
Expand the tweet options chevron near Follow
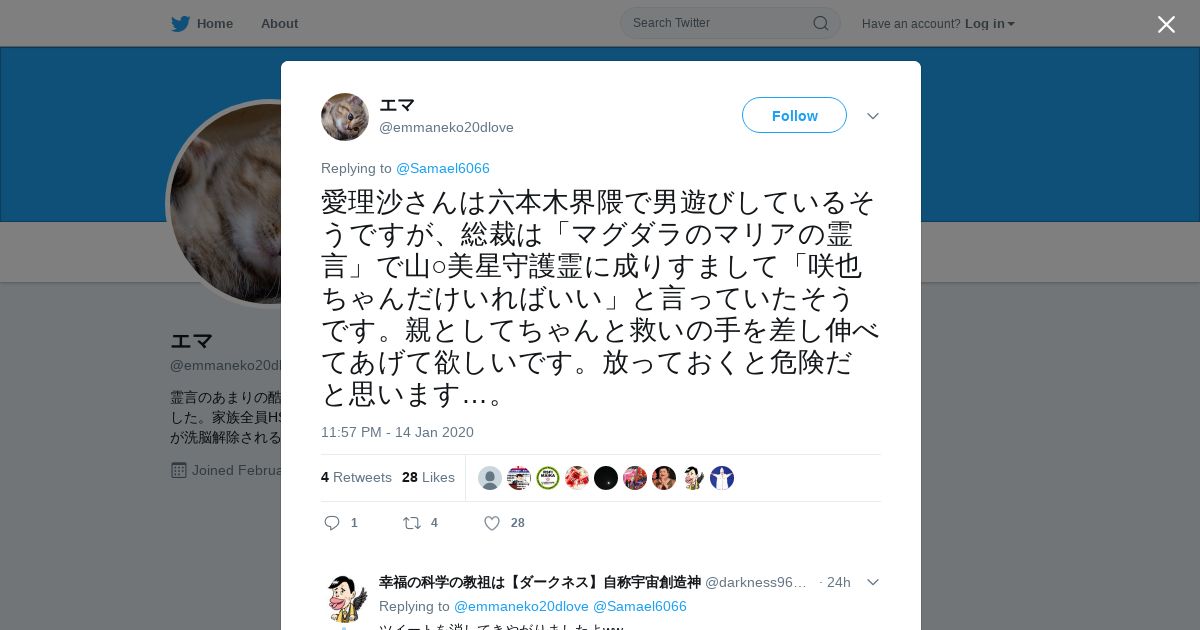873,116
